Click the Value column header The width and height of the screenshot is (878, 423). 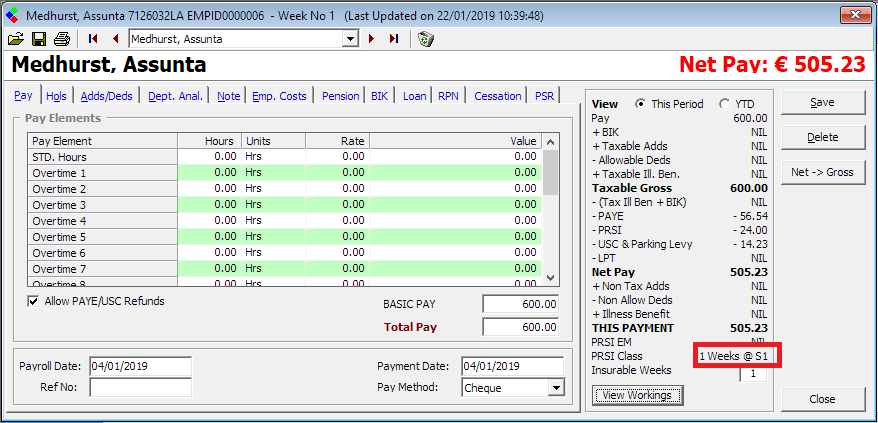456,141
